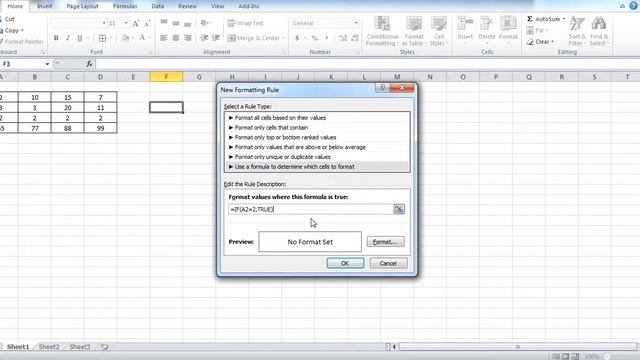Toggle Italic formatting in Font group
This screenshot has width=640, height=360.
[x=68, y=38]
